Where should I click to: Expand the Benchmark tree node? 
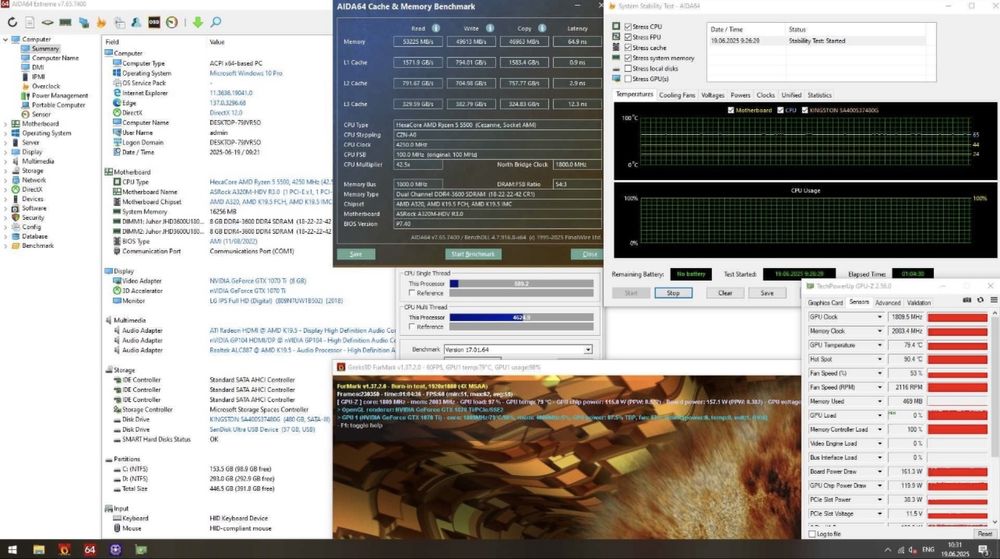click(6, 245)
